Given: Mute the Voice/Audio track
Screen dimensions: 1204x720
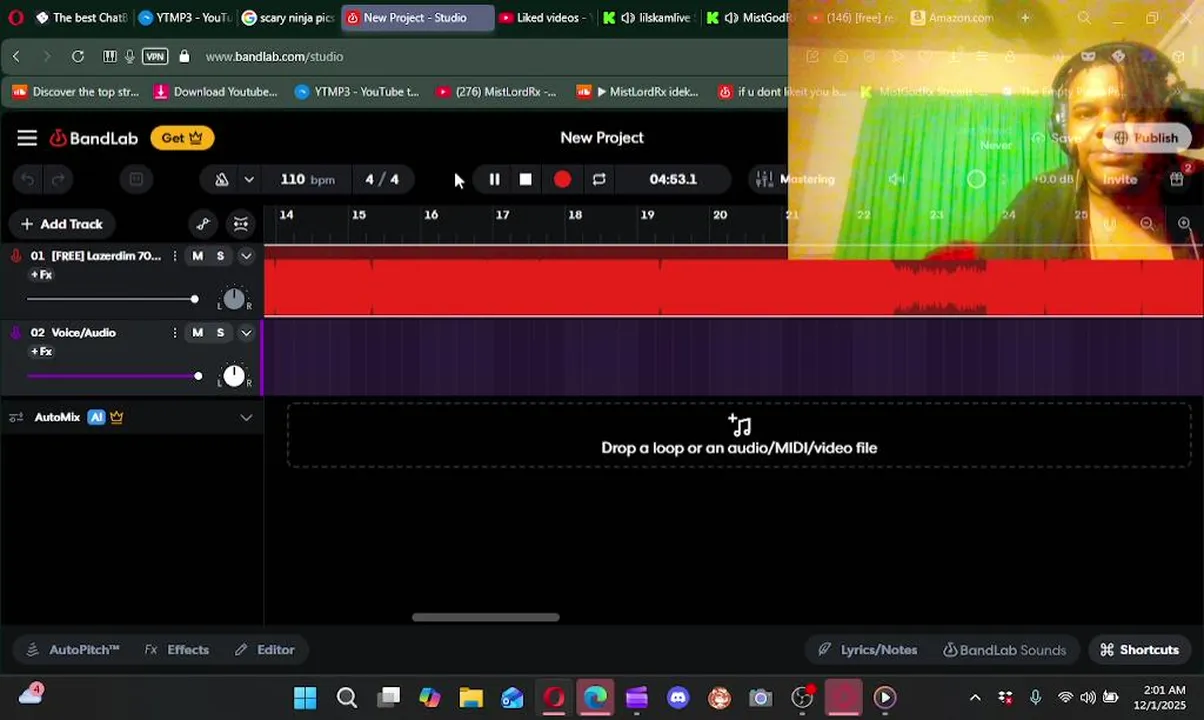Looking at the screenshot, I should coord(197,333).
